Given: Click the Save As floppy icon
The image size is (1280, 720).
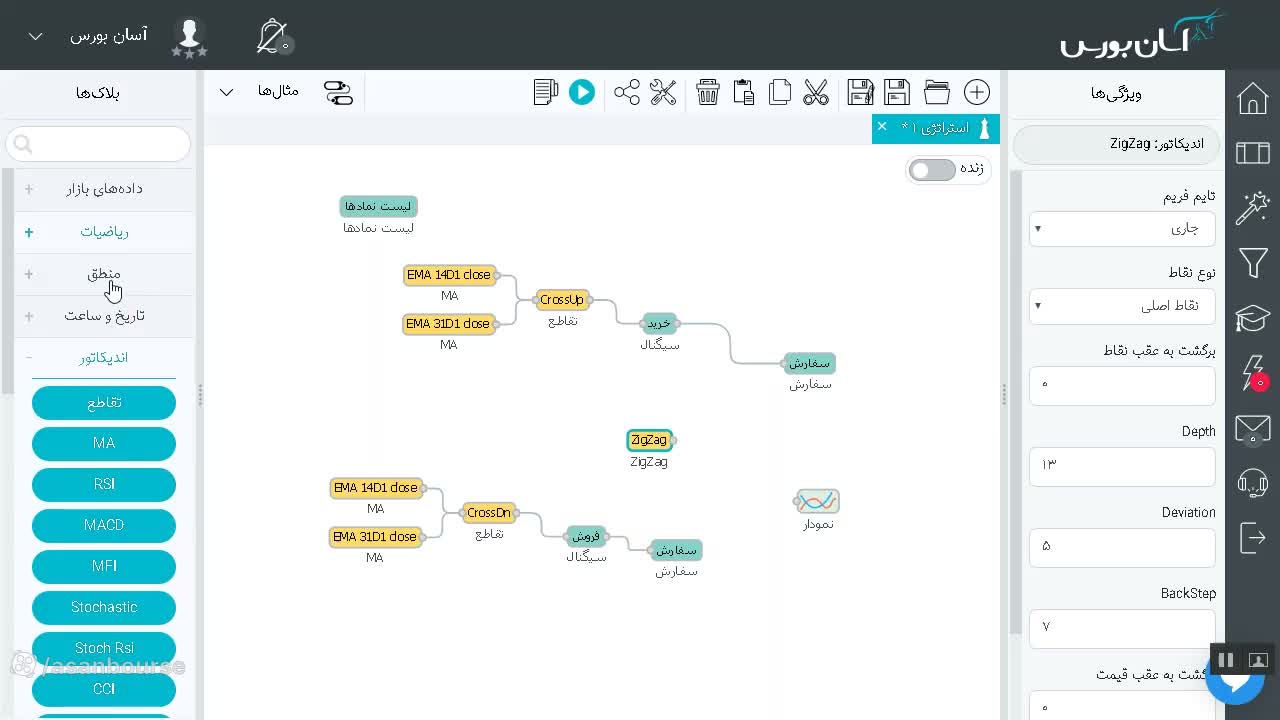Looking at the screenshot, I should [860, 93].
